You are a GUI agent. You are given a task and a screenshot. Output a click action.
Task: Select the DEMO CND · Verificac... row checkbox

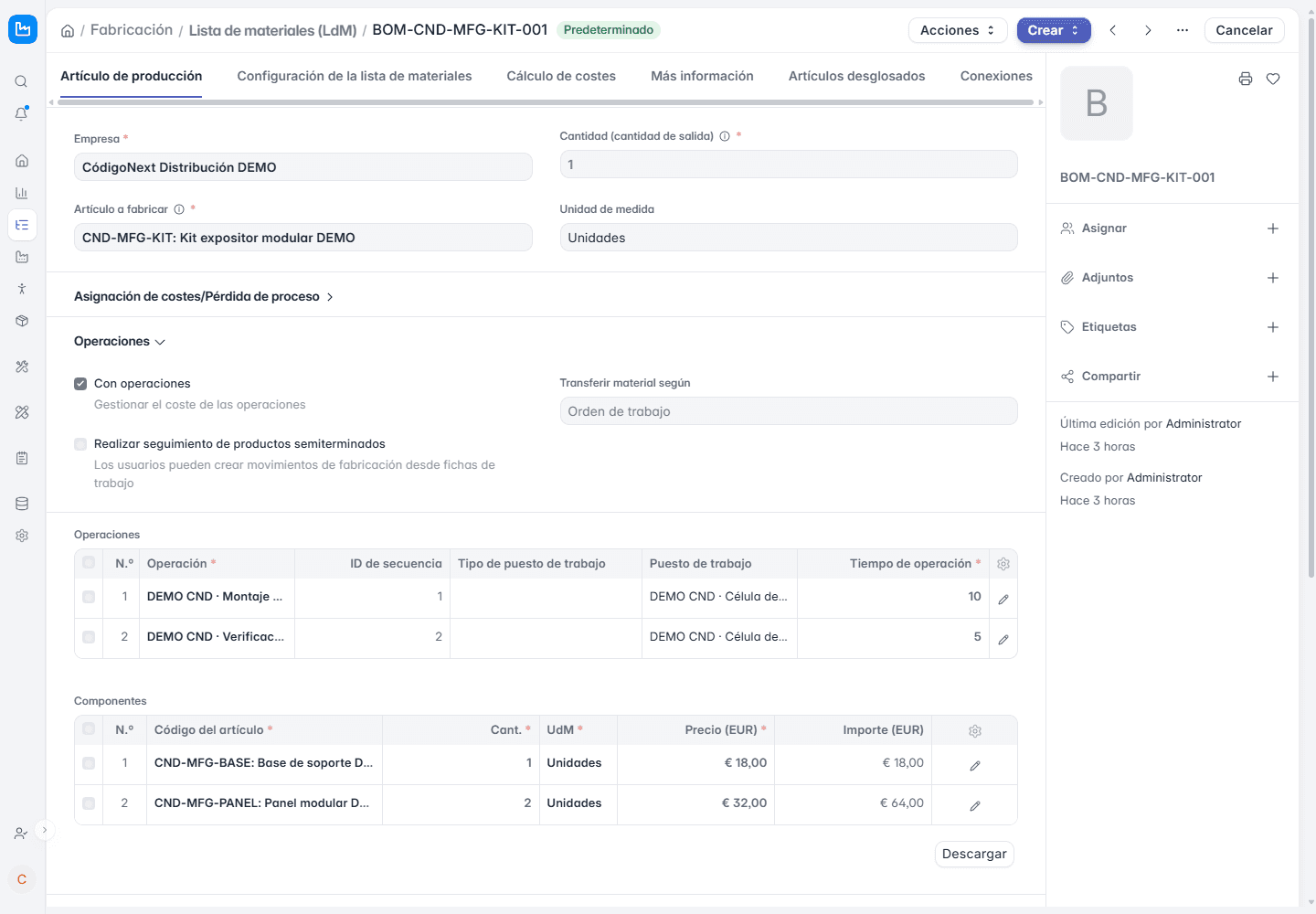pyautogui.click(x=89, y=637)
